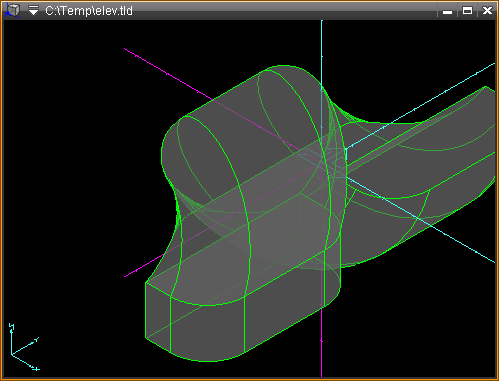Screen dimensions: 499x381
Task: Click the Z axis tip of the coordinate triad
Action: tap(11, 326)
